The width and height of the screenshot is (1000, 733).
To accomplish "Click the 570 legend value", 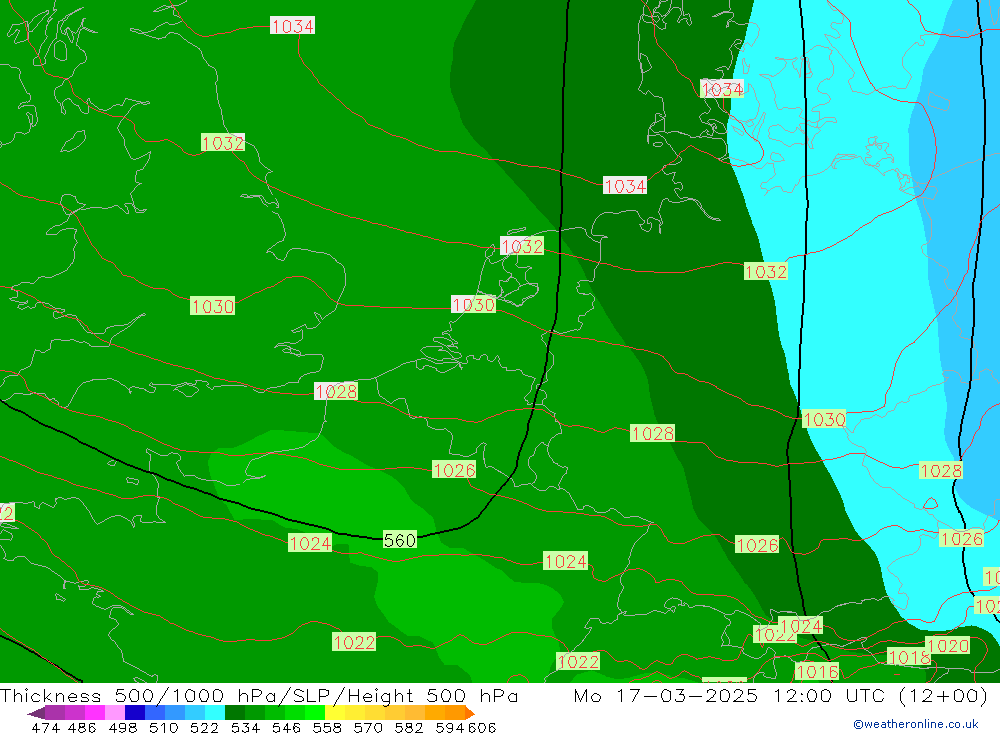I will tap(368, 727).
